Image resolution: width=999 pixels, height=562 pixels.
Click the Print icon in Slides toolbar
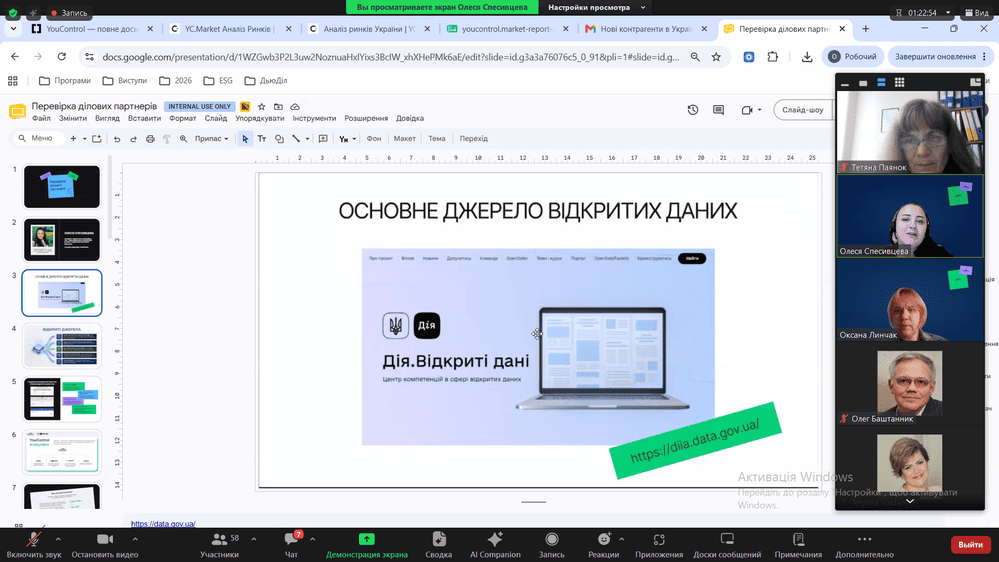[150, 138]
